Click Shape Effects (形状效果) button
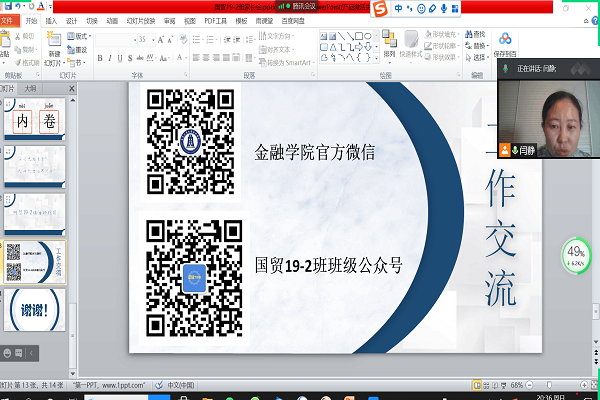The width and height of the screenshot is (600, 400). pos(441,57)
